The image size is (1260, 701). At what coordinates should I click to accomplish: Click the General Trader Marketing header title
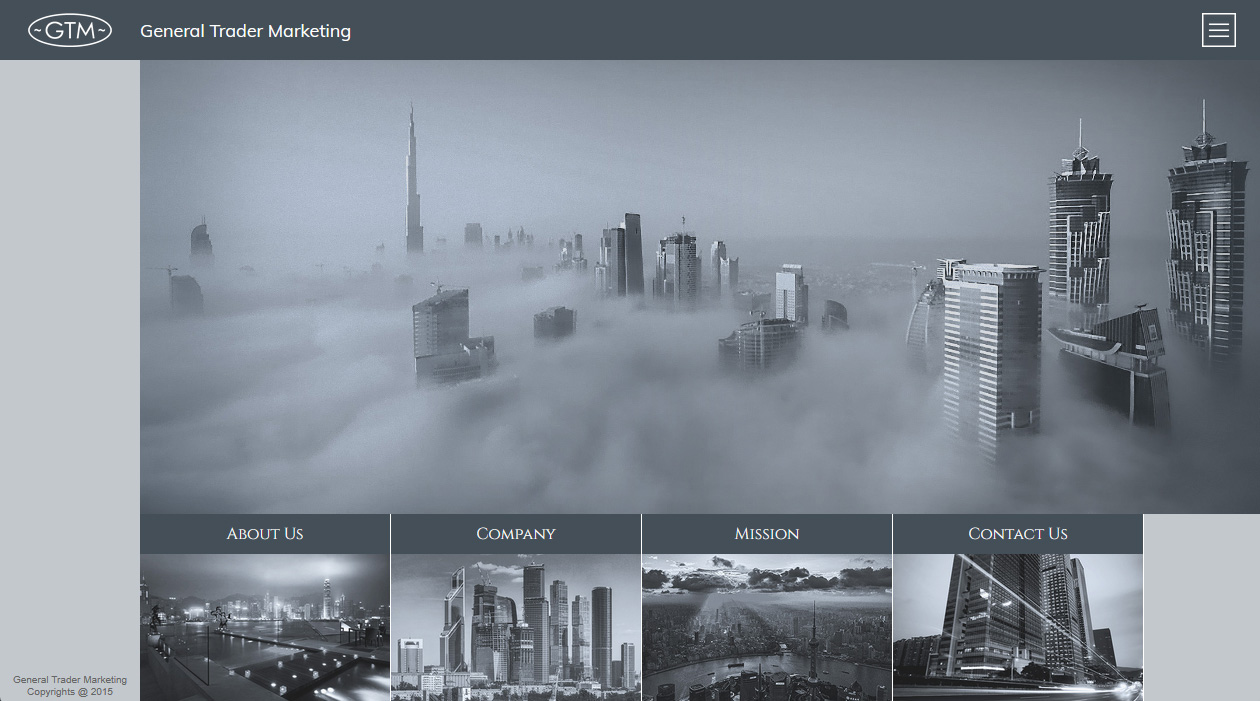pyautogui.click(x=245, y=31)
